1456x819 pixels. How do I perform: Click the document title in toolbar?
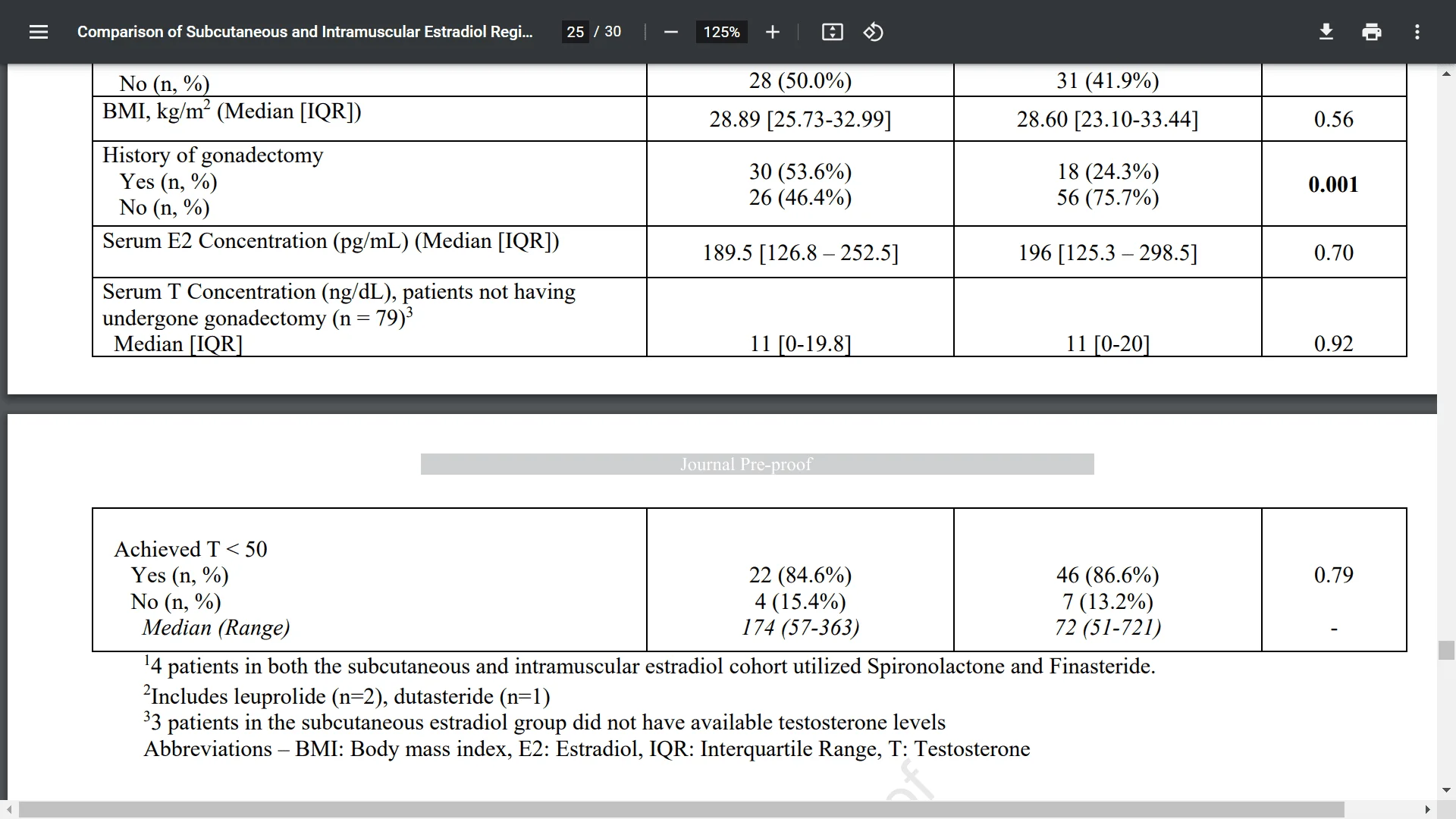click(305, 32)
